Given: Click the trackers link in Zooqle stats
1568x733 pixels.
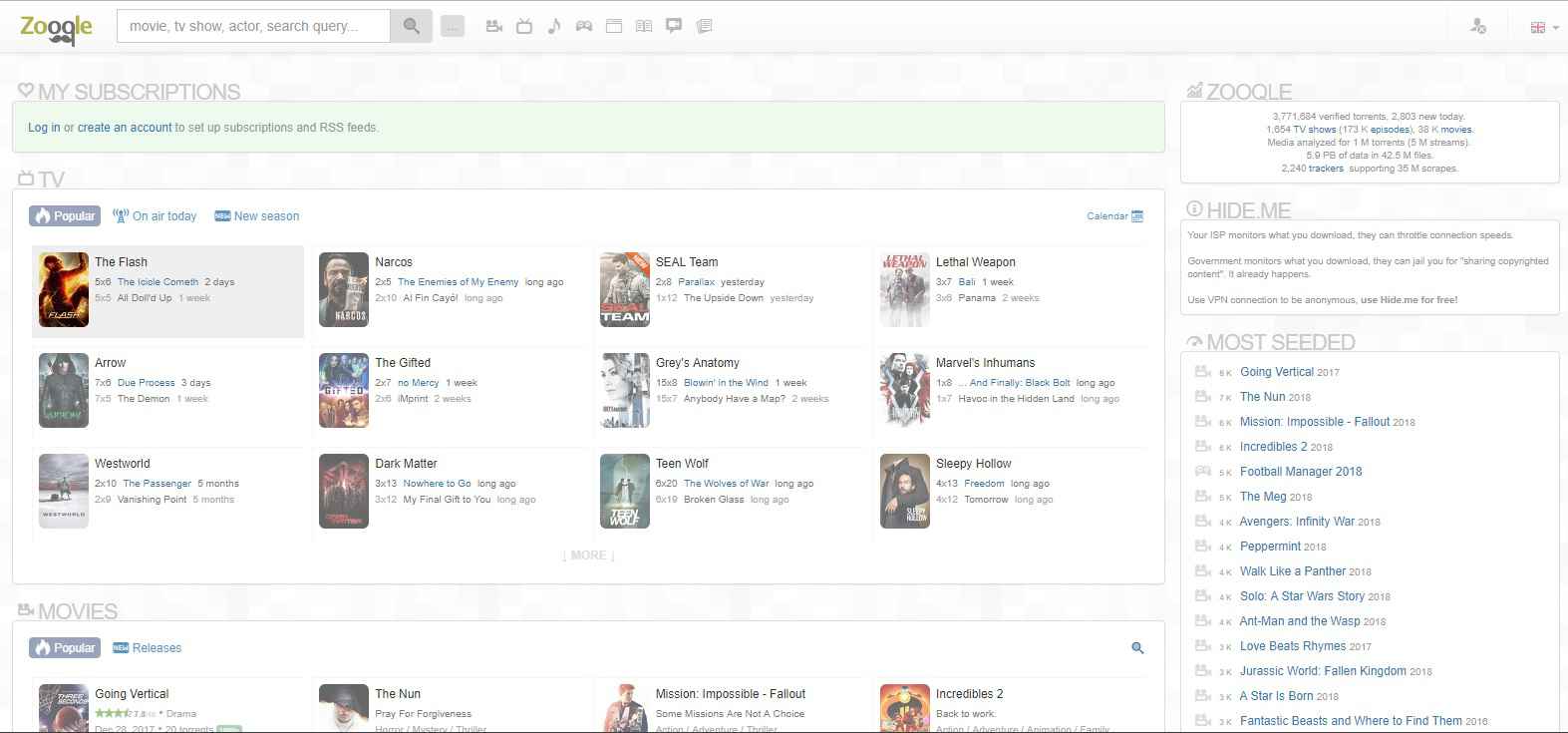Looking at the screenshot, I should click(x=1326, y=169).
